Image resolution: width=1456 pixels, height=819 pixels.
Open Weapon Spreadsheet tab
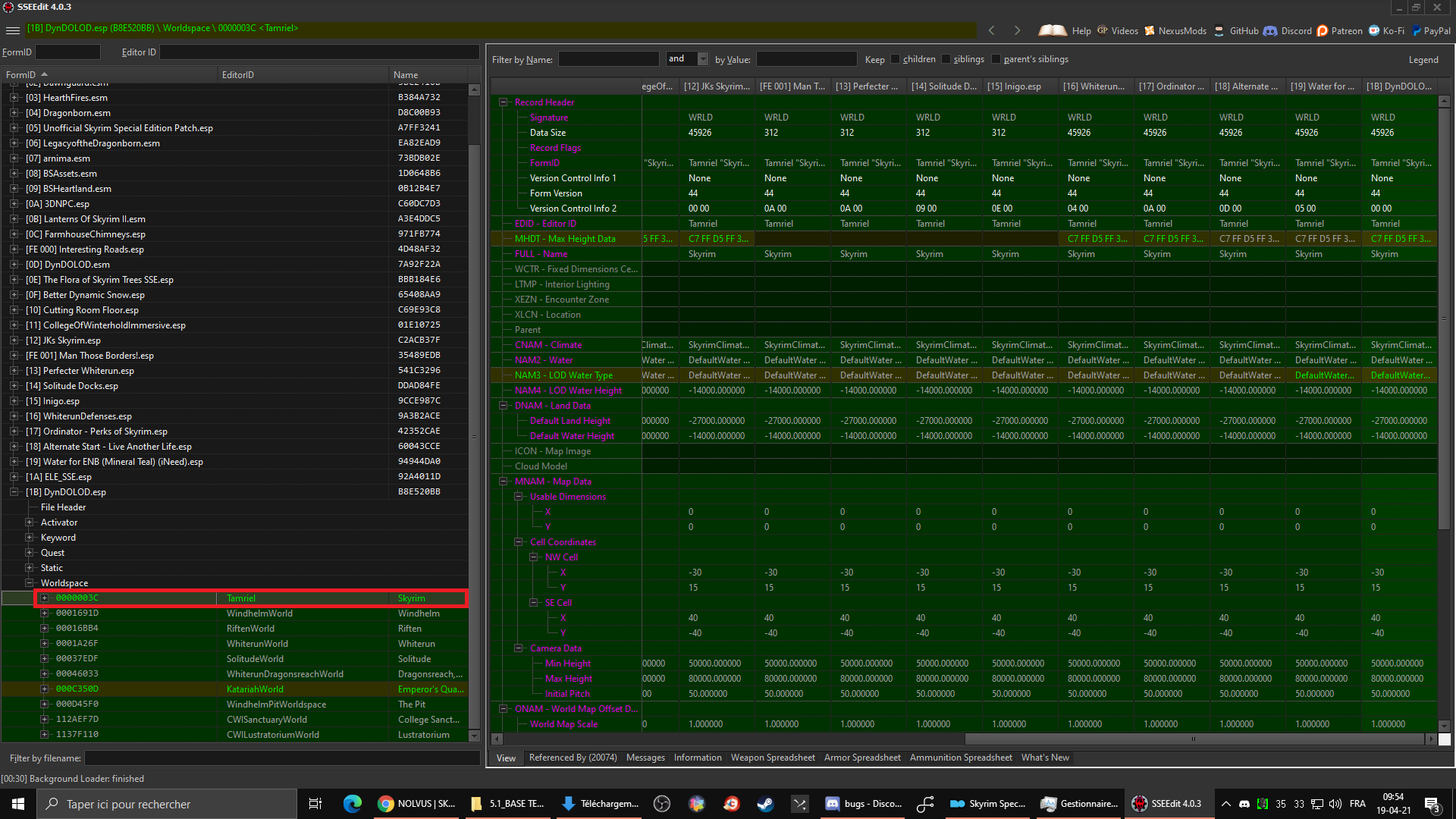coord(773,758)
